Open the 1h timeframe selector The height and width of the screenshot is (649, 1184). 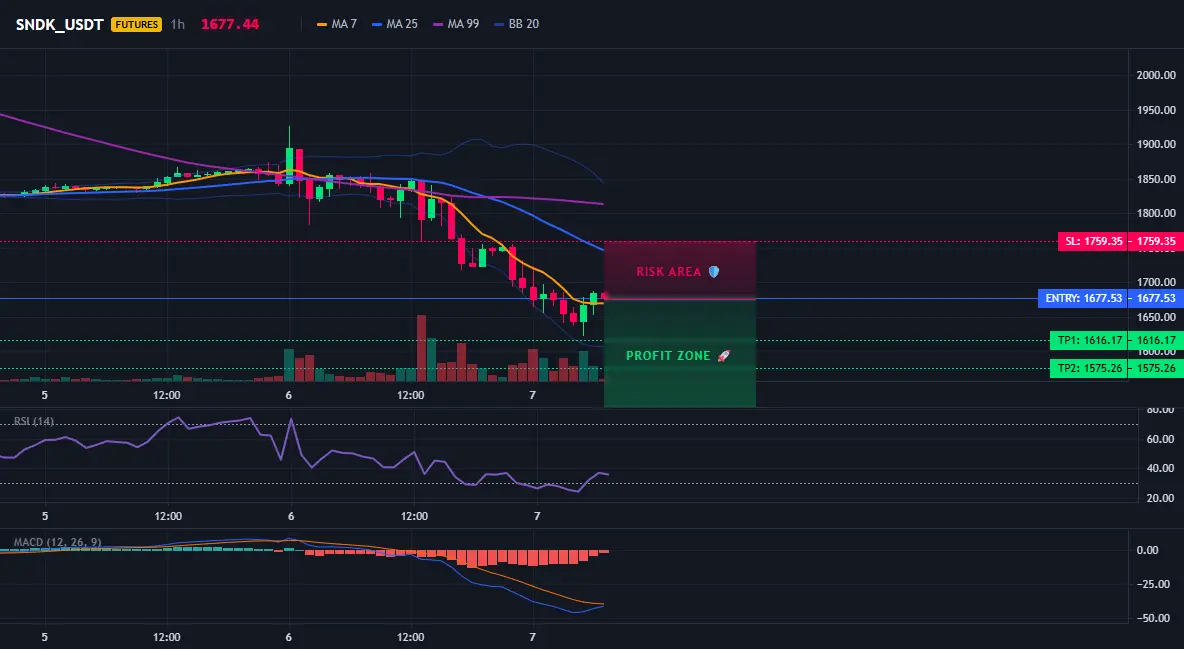pyautogui.click(x=177, y=24)
